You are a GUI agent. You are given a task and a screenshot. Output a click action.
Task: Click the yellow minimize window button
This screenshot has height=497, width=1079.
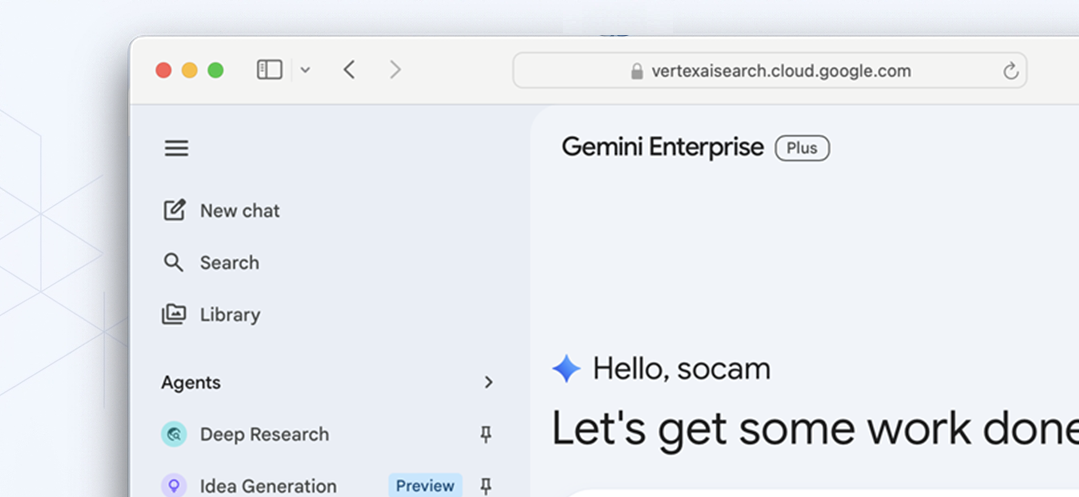point(189,70)
